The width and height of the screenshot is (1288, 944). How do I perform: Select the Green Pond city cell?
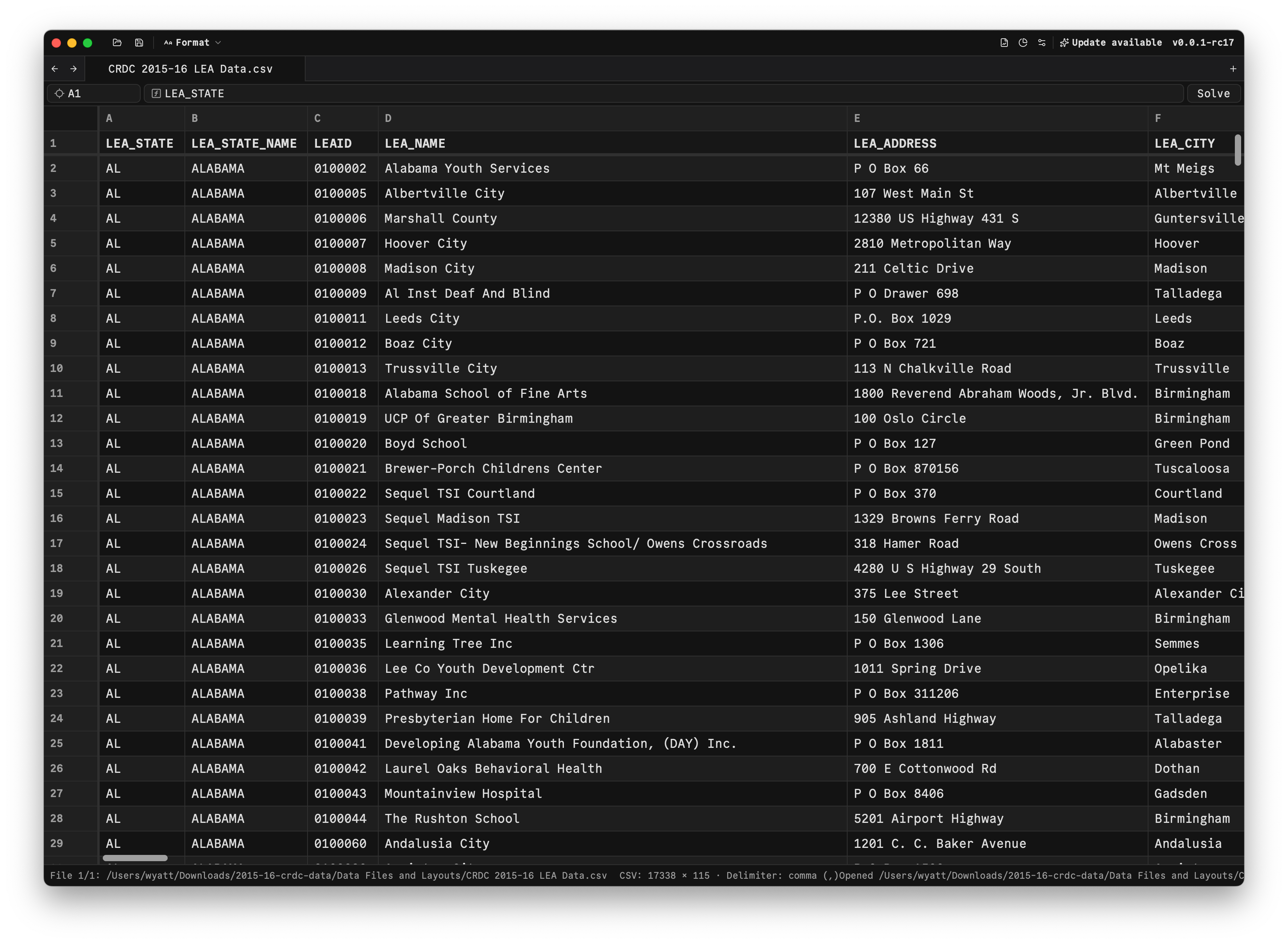click(1195, 443)
